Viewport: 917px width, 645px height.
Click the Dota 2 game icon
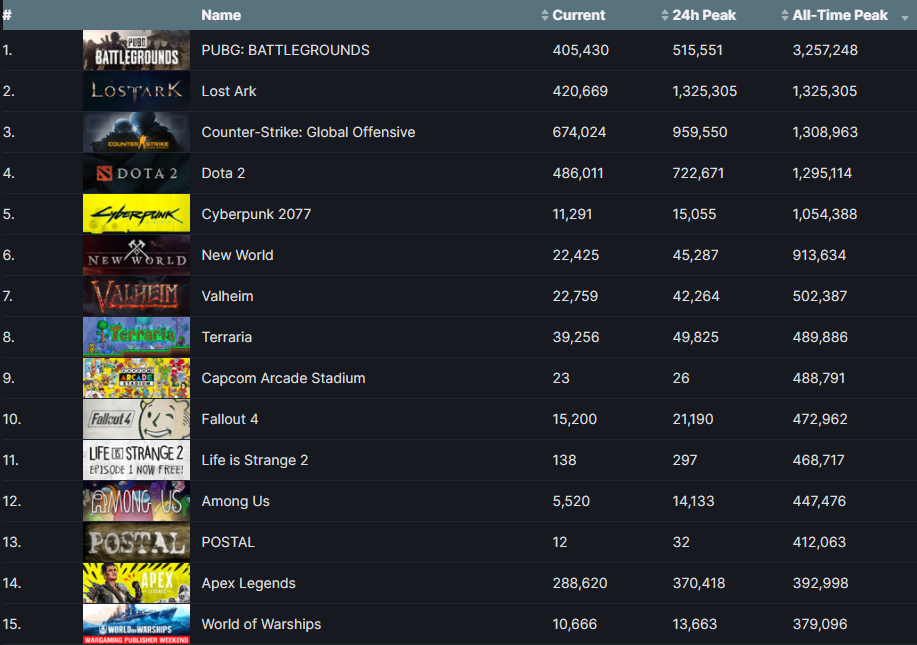click(x=136, y=173)
